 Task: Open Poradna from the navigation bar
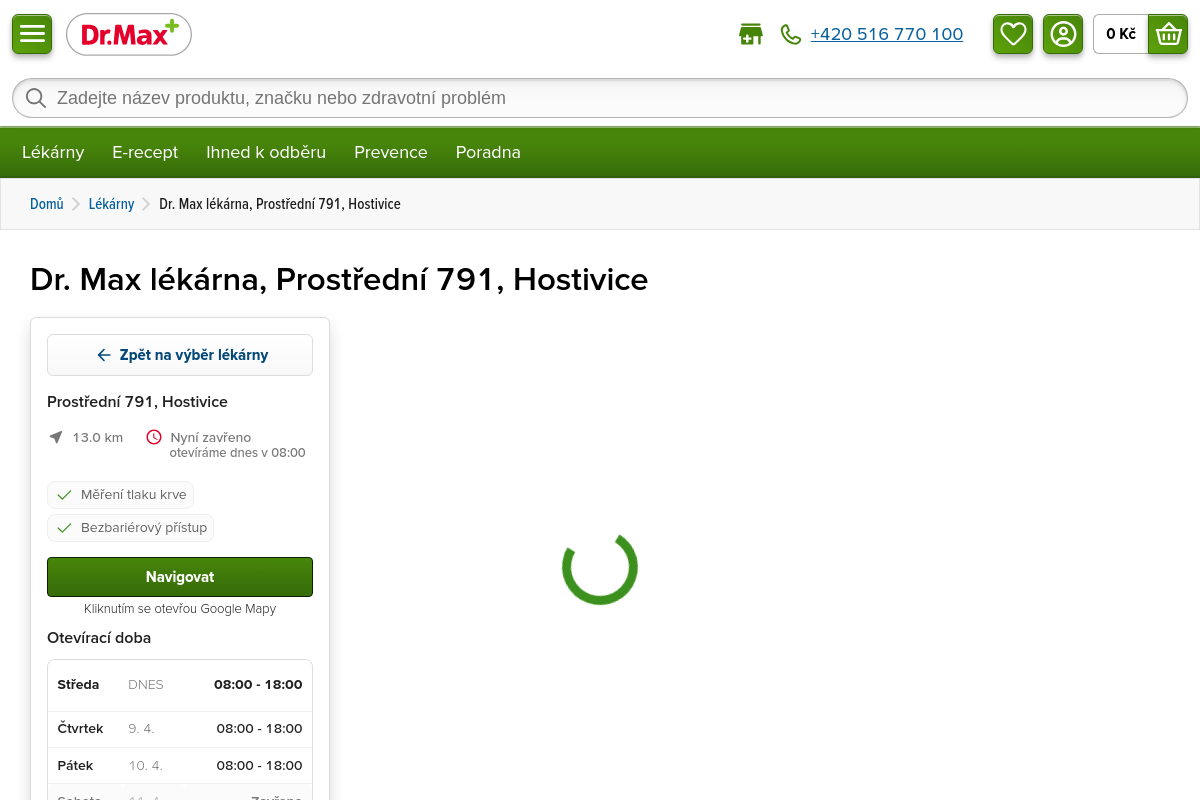click(488, 152)
